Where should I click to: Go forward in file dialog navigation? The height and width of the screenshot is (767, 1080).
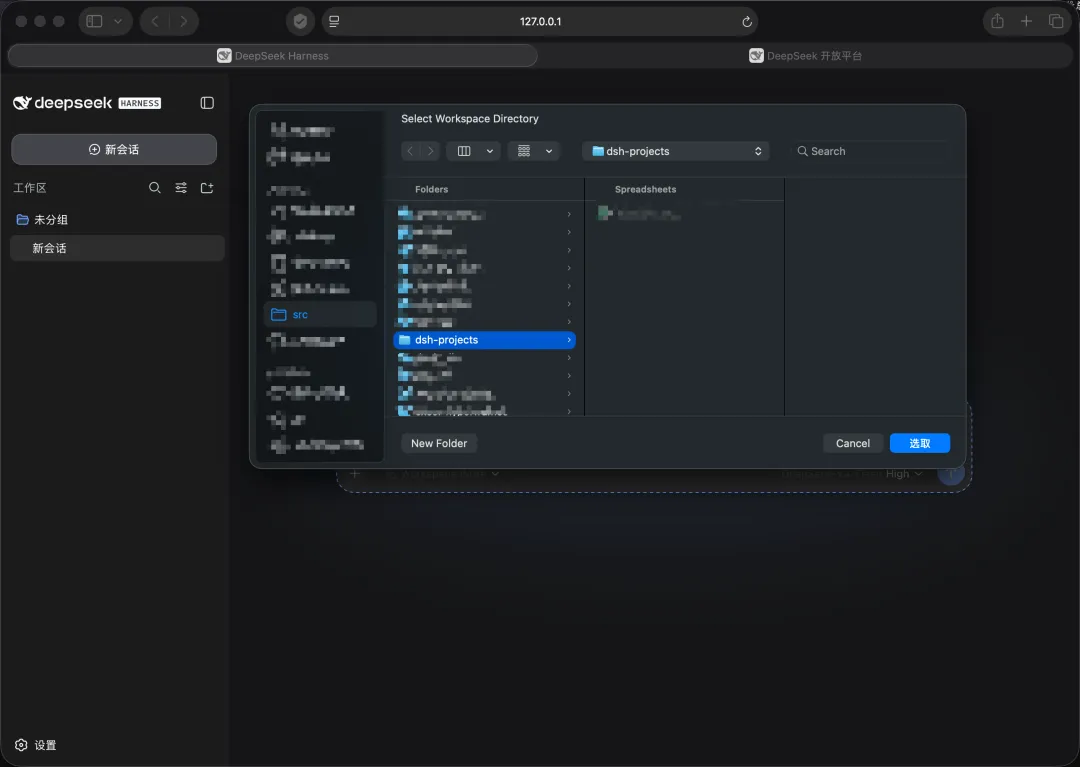(430, 151)
